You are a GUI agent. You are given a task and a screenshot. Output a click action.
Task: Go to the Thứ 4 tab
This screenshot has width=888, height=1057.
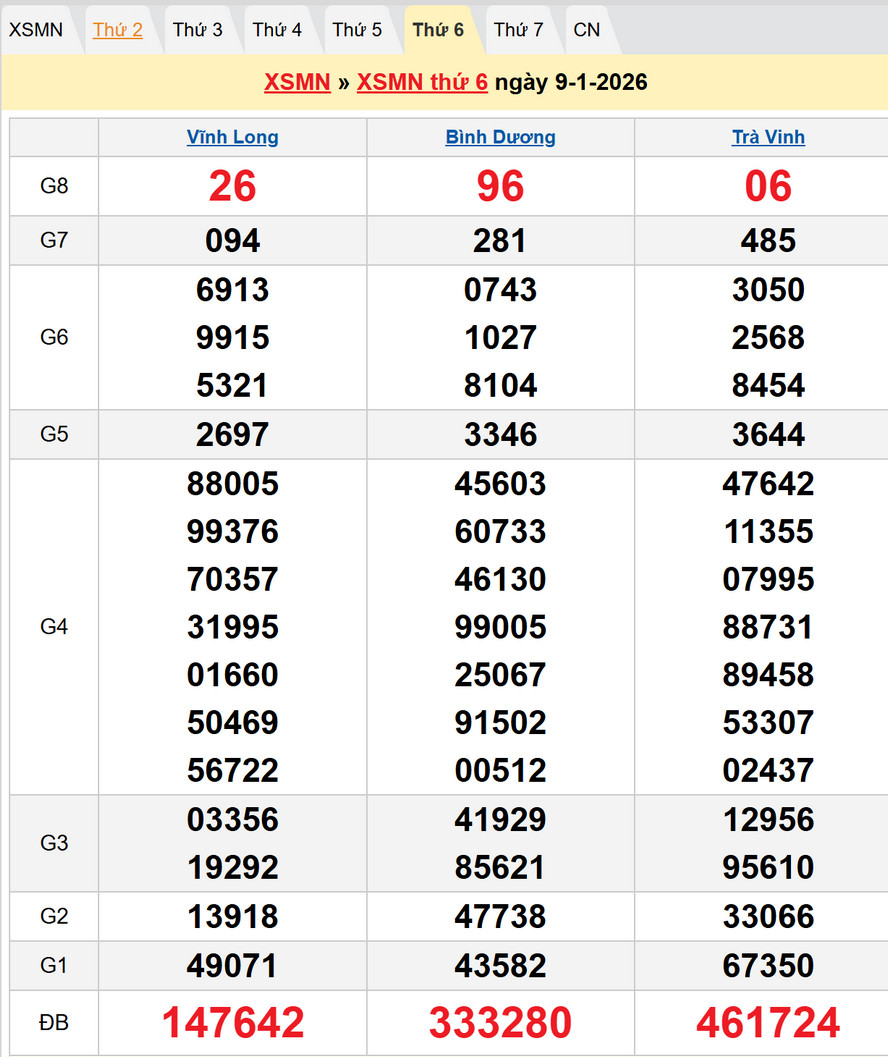pos(277,30)
